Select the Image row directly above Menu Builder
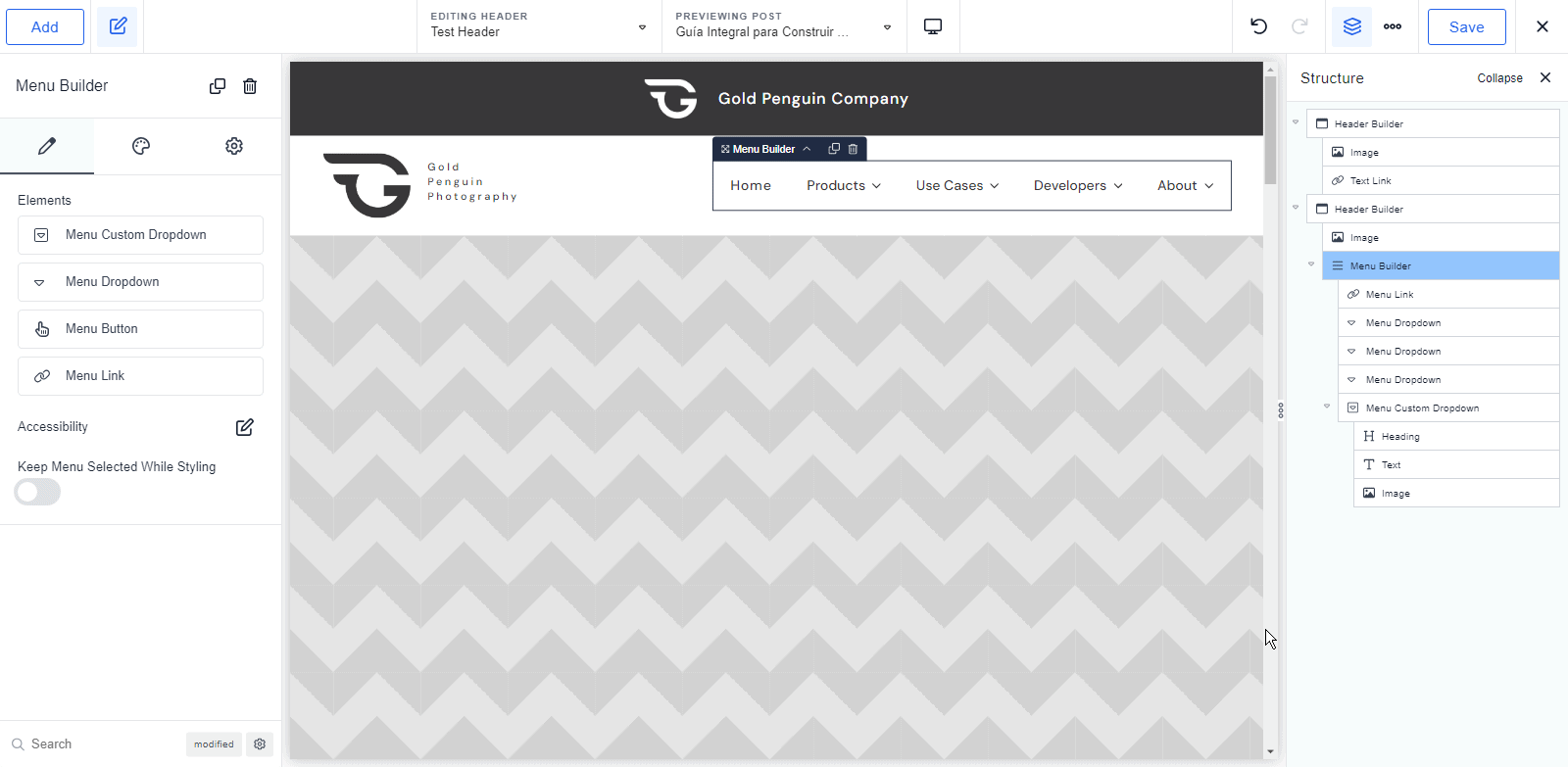Screen dimensions: 1568x767 tap(1441, 238)
